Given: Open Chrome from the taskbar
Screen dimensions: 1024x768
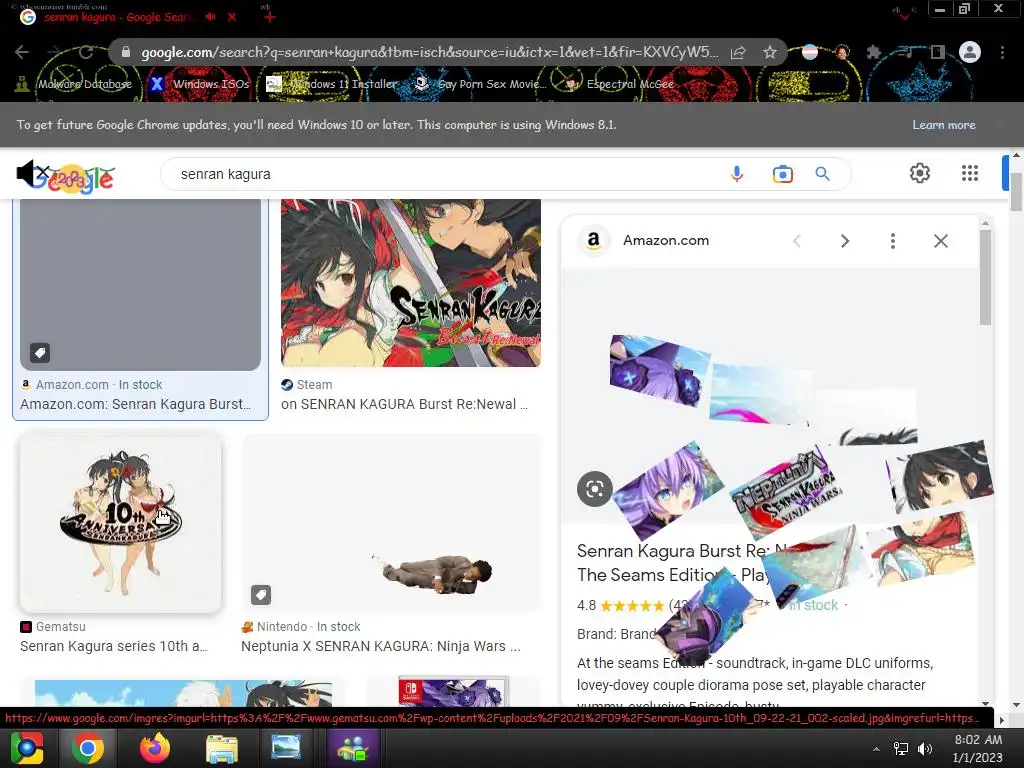Looking at the screenshot, I should click(x=88, y=748).
